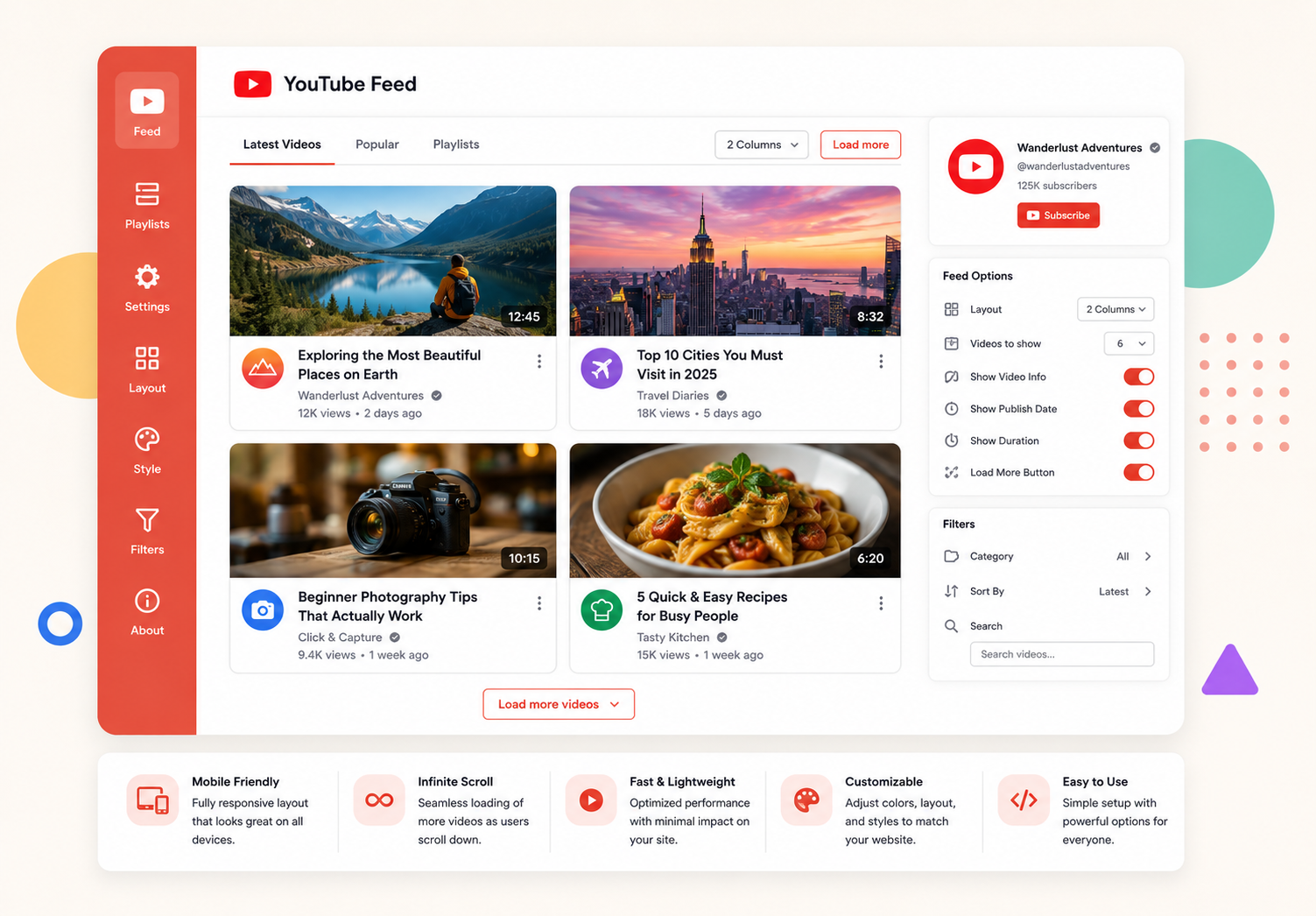Click the Travel Diaries channel name
This screenshot has height=916, width=1316.
(x=672, y=396)
